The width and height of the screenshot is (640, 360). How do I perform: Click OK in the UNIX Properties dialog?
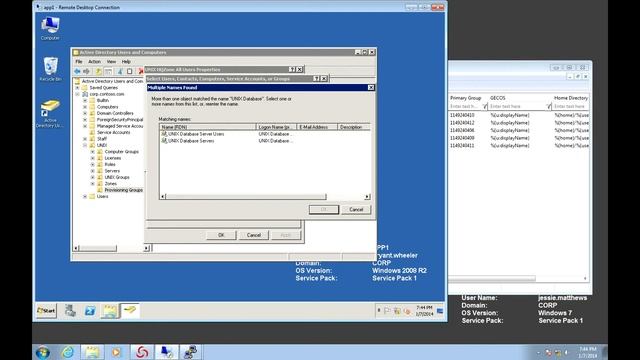(221, 235)
